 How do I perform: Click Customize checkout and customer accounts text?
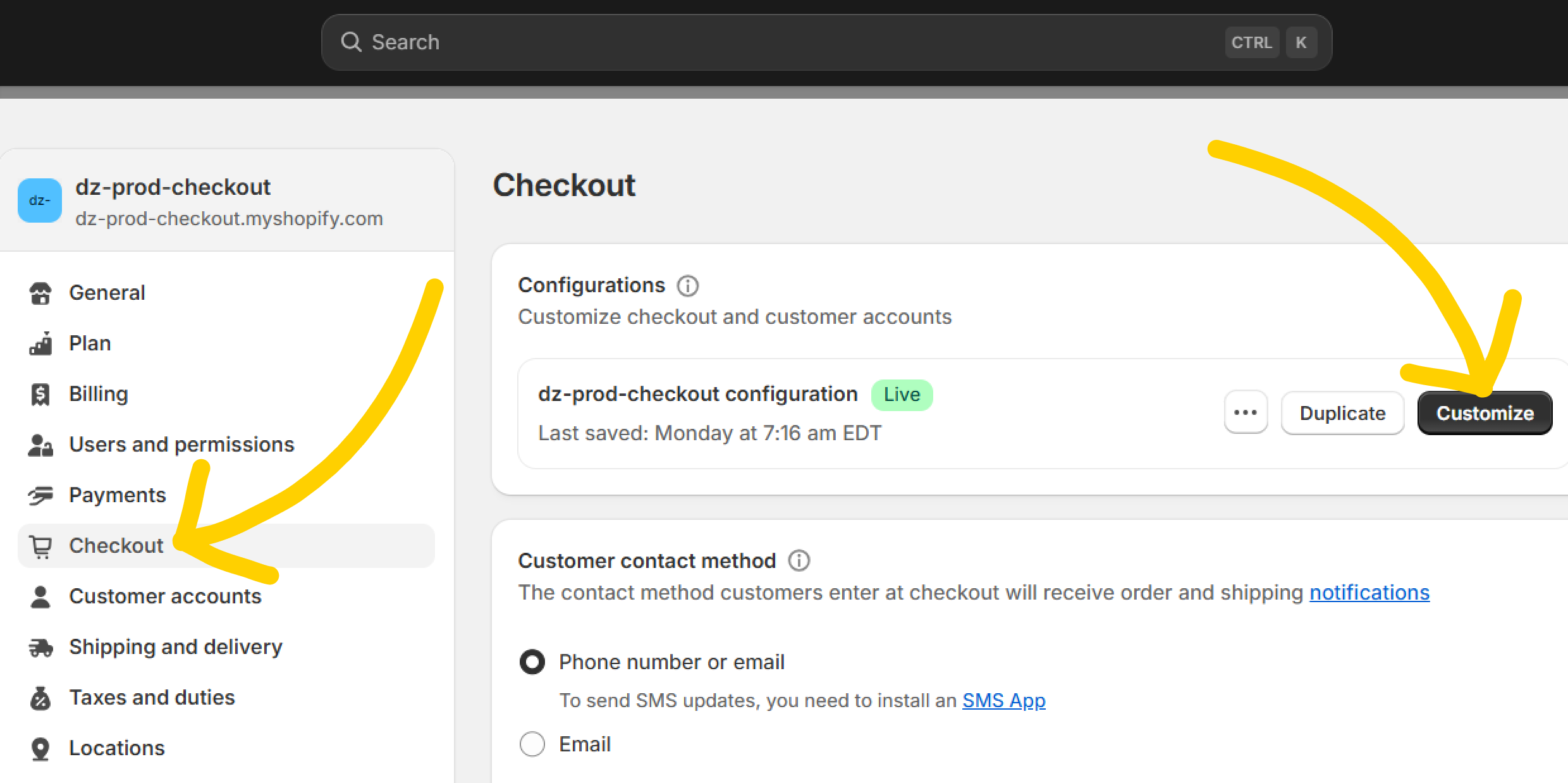tap(735, 317)
